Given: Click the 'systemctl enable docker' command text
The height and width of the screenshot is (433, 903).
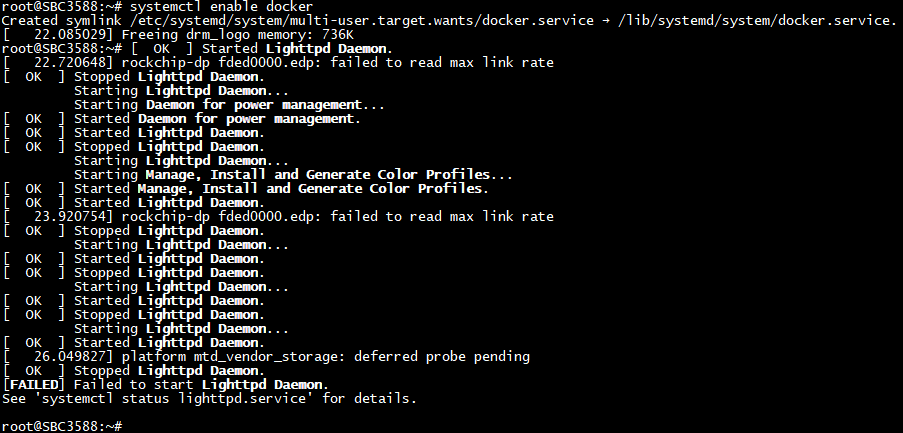Looking at the screenshot, I should [222, 7].
